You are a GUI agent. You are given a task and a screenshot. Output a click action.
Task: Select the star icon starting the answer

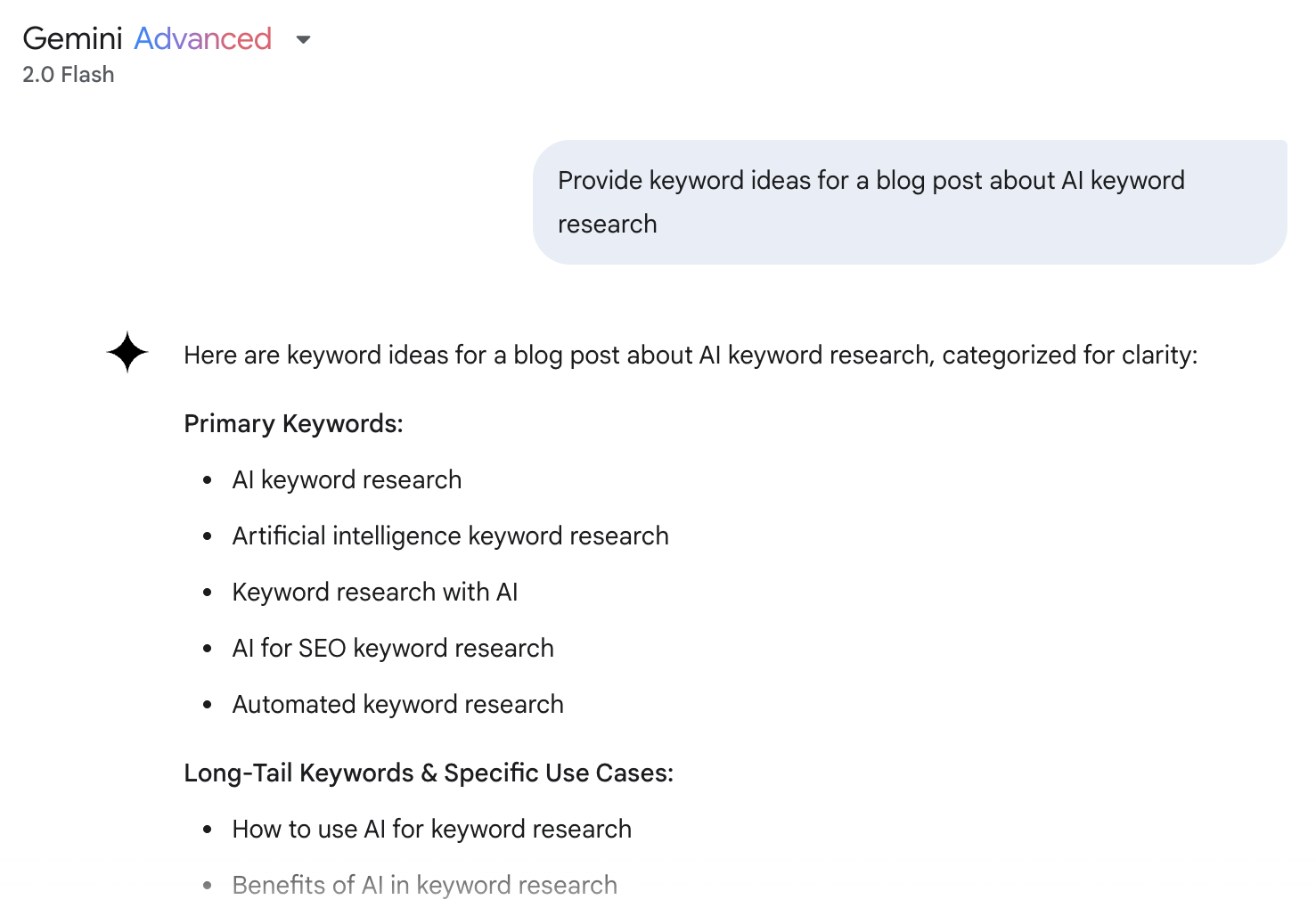126,351
